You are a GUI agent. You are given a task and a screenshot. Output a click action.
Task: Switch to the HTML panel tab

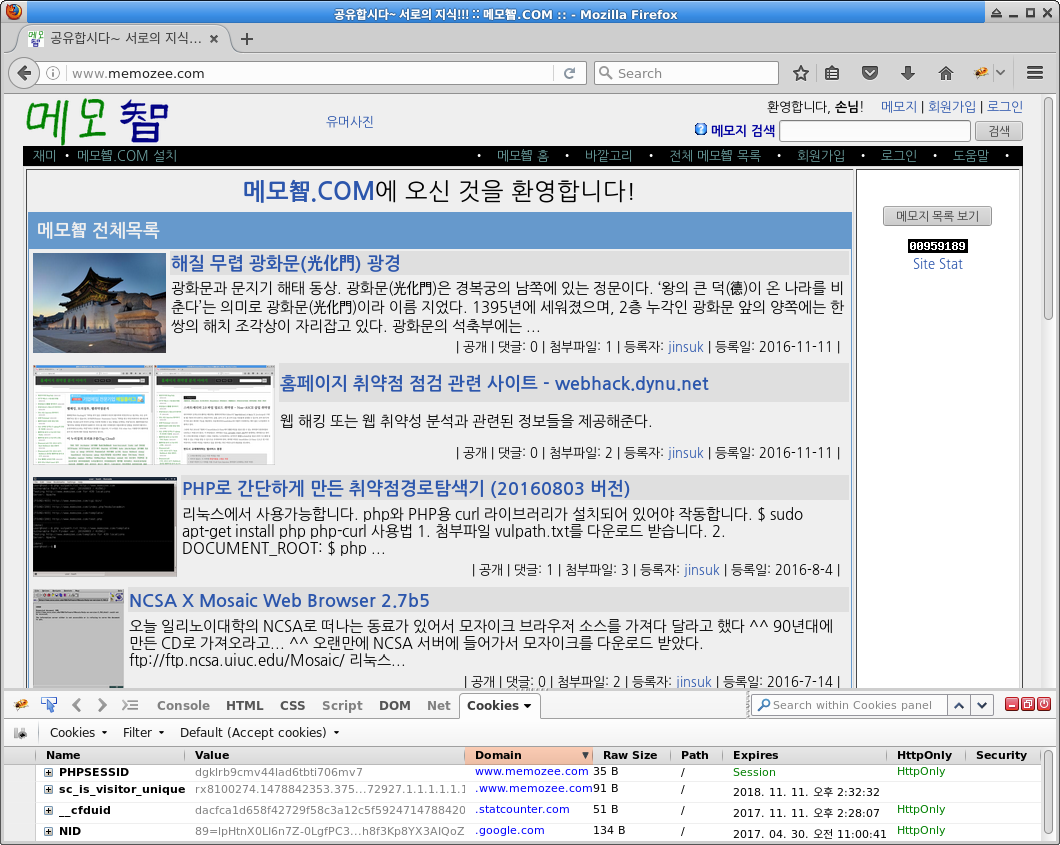click(x=245, y=705)
